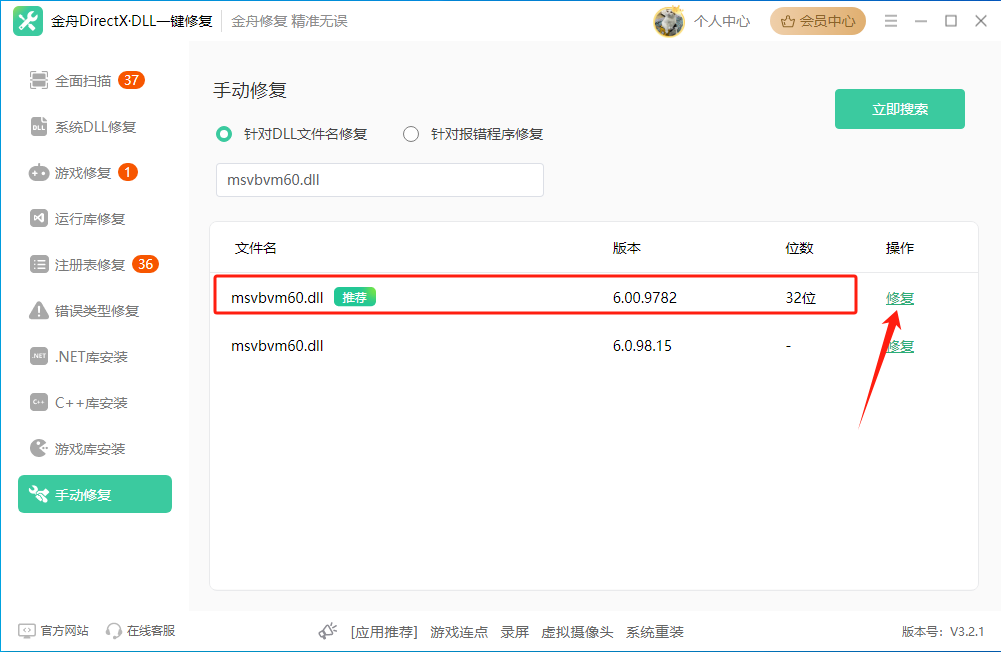Click the error type warning triangle icon
The width and height of the screenshot is (1001, 652).
click(39, 310)
